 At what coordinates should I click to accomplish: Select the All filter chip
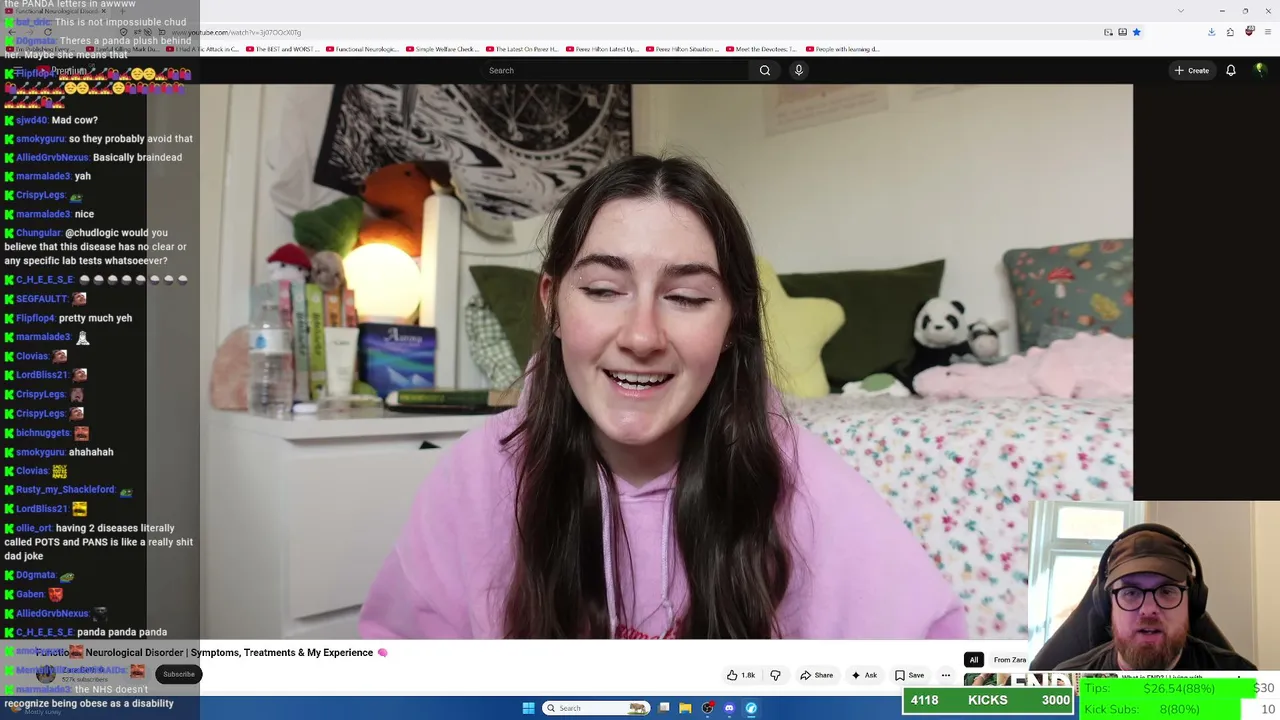click(973, 660)
